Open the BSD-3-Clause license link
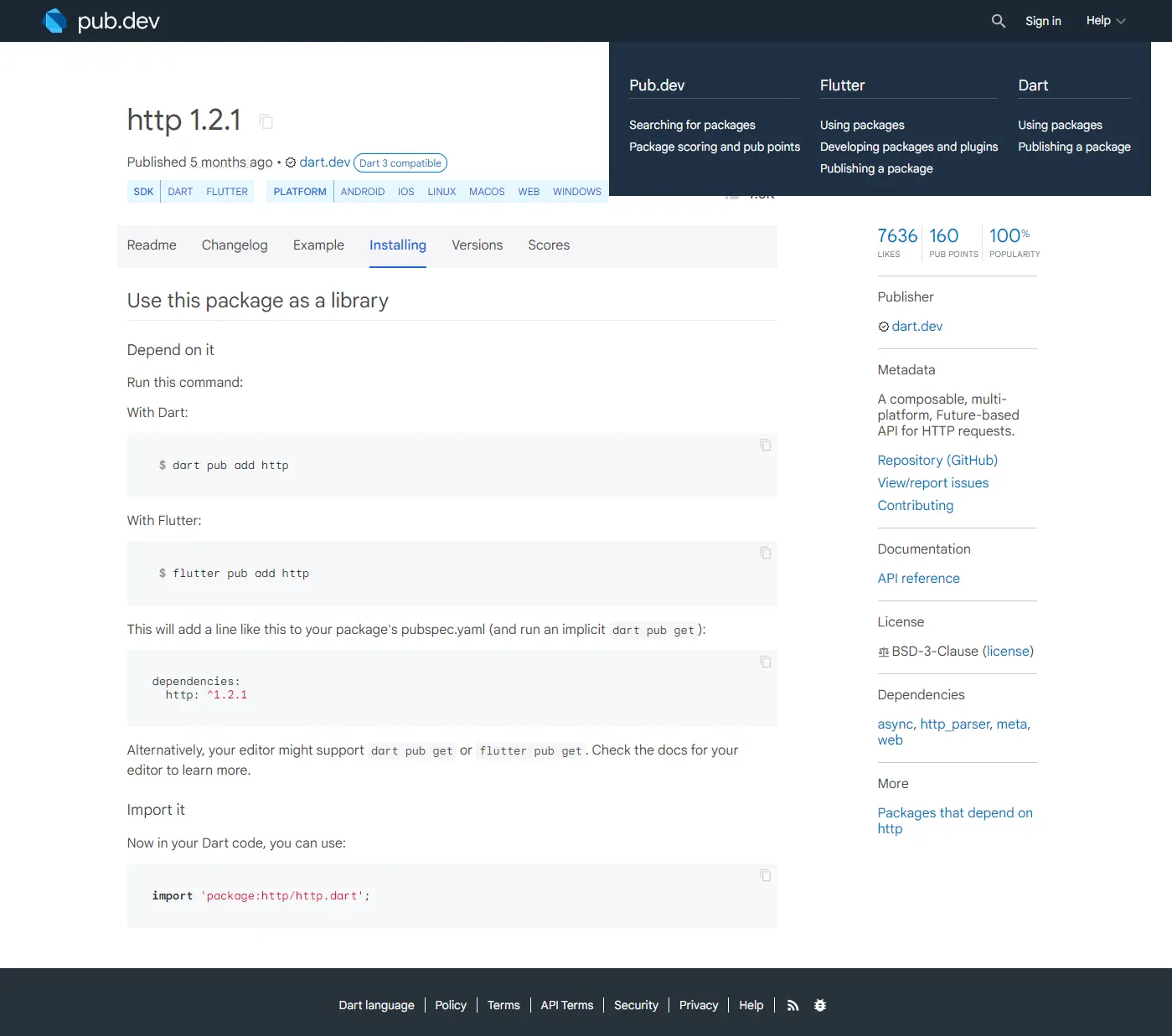This screenshot has height=1036, width=1172. click(1008, 652)
